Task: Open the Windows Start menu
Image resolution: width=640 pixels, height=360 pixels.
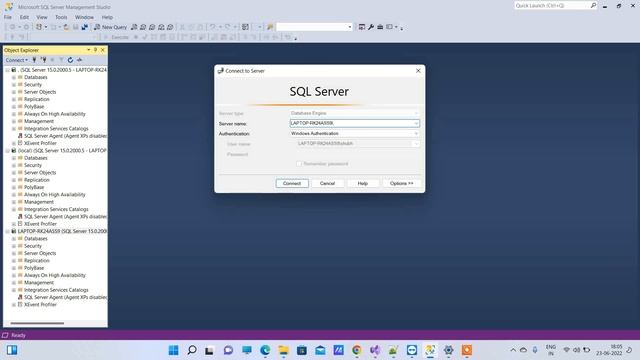Action: (x=173, y=350)
